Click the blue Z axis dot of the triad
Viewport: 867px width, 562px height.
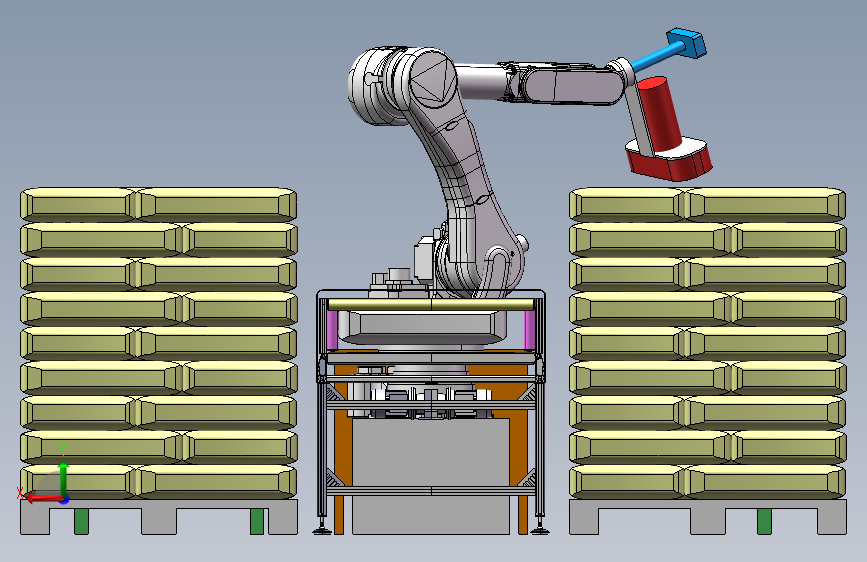tap(65, 500)
